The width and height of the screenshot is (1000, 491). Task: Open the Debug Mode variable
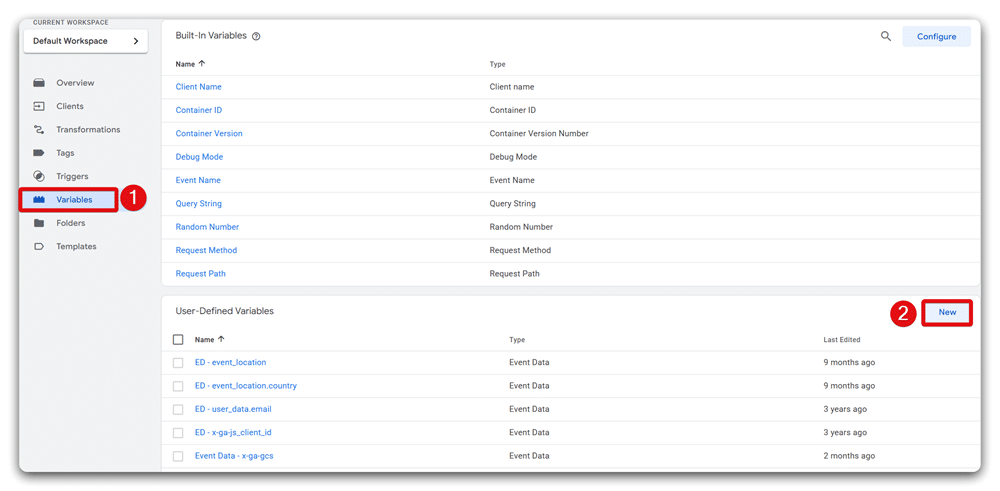(x=199, y=157)
